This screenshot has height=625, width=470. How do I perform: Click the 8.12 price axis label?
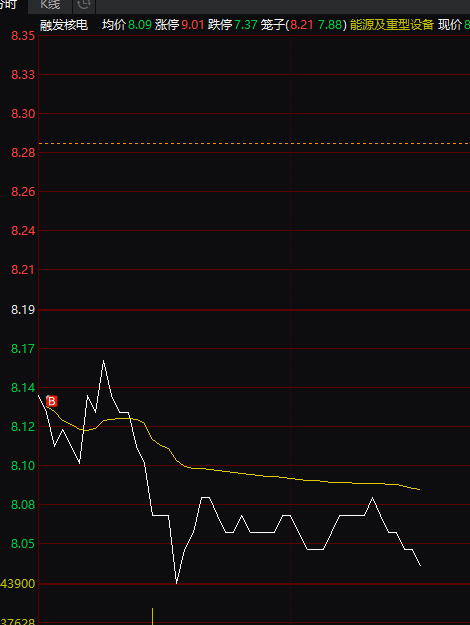click(23, 426)
